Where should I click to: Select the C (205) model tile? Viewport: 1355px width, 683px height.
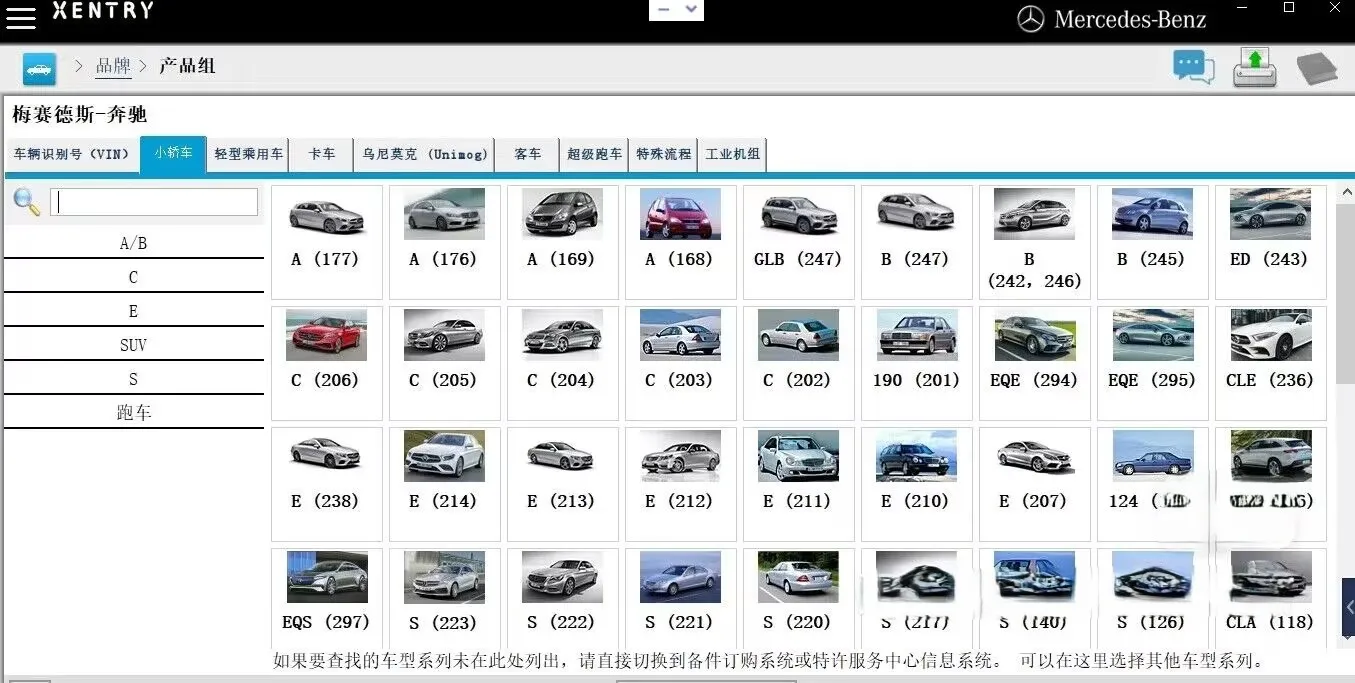point(445,363)
